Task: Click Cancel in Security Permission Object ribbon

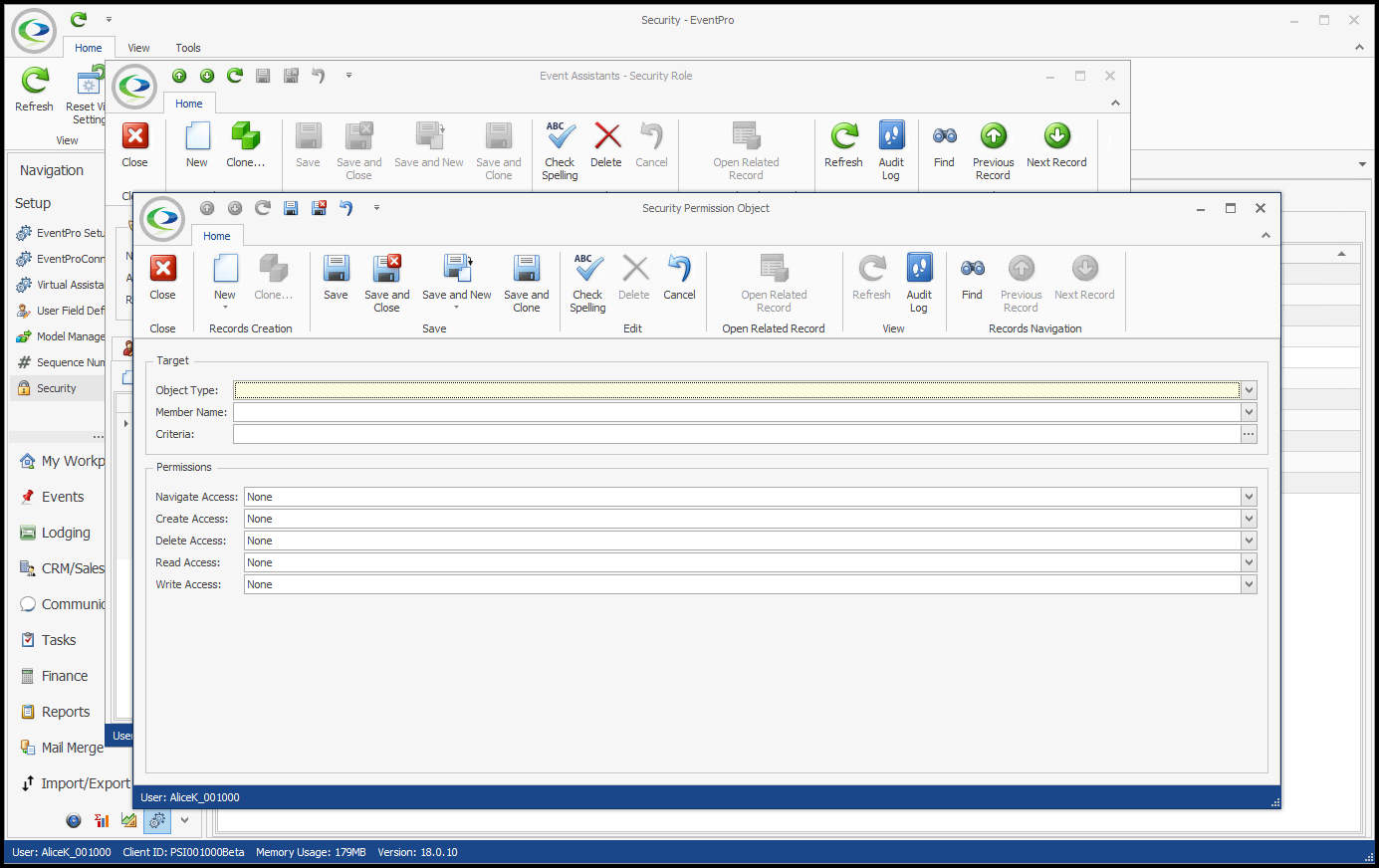Action: click(x=679, y=277)
